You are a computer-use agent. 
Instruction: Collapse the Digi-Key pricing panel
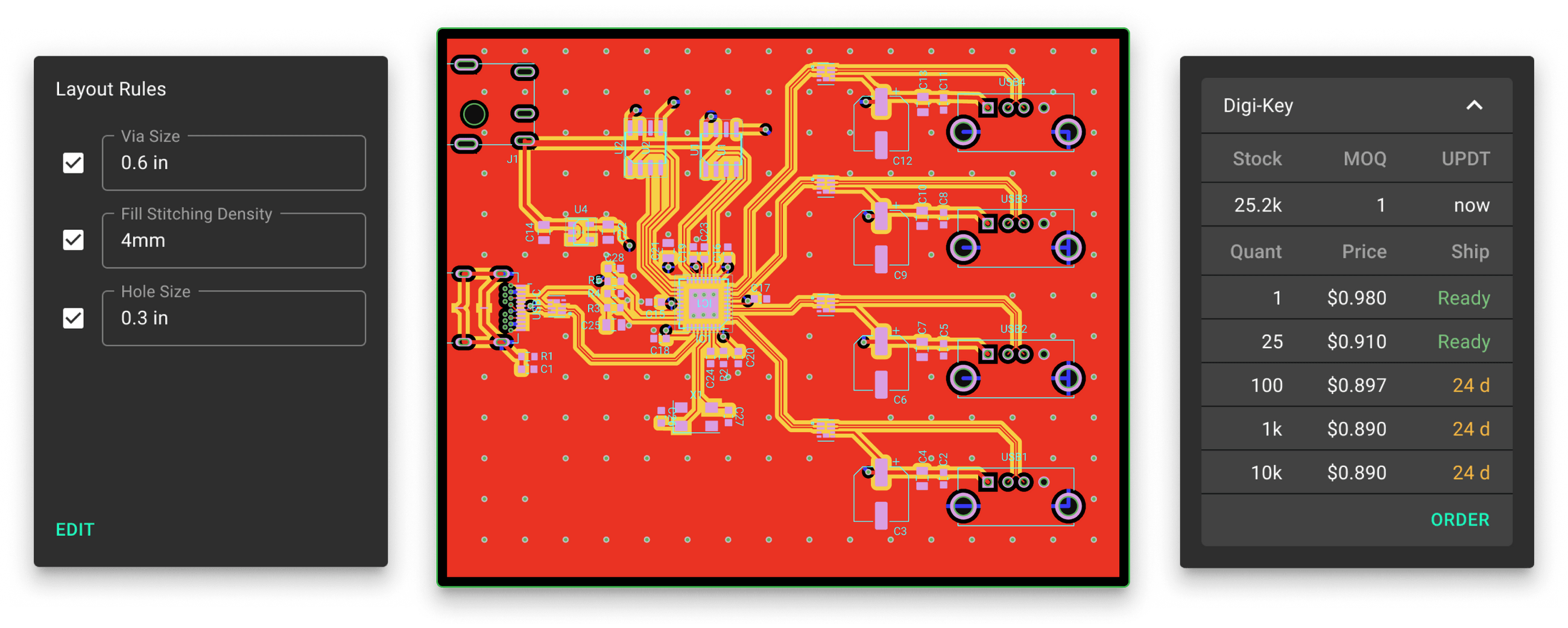(1475, 106)
